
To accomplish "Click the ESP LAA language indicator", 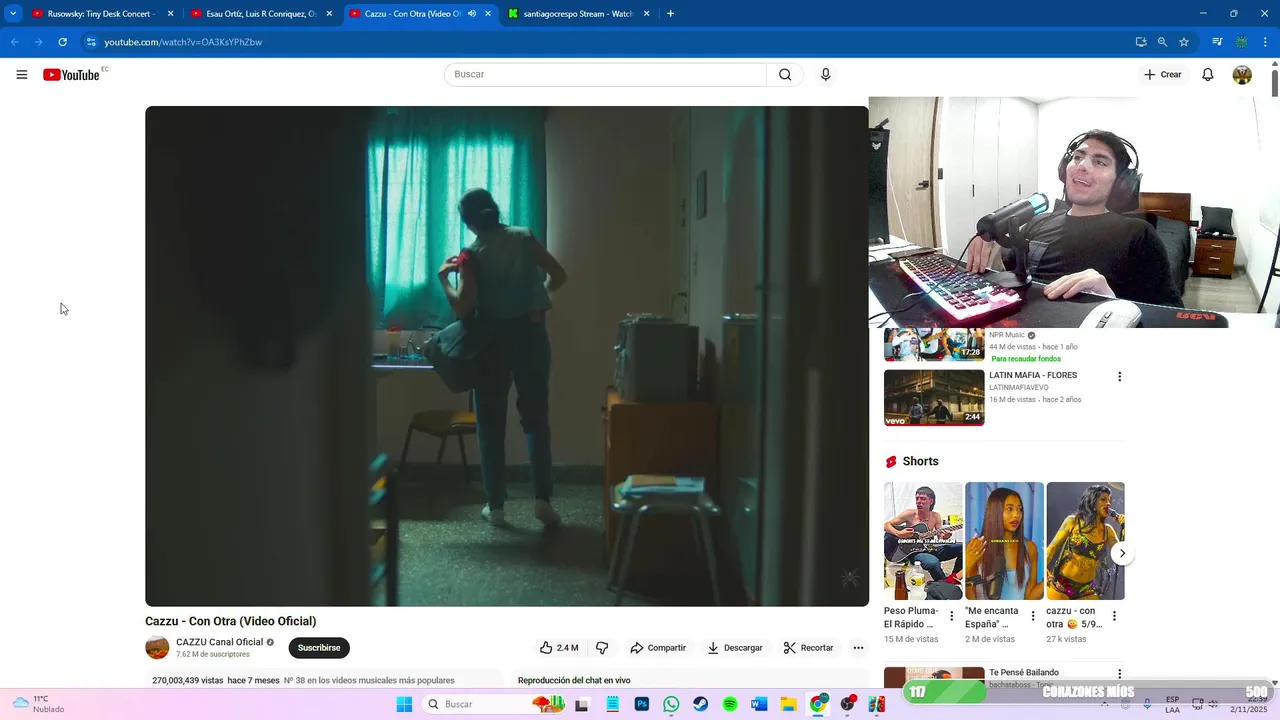I will [x=1172, y=704].
